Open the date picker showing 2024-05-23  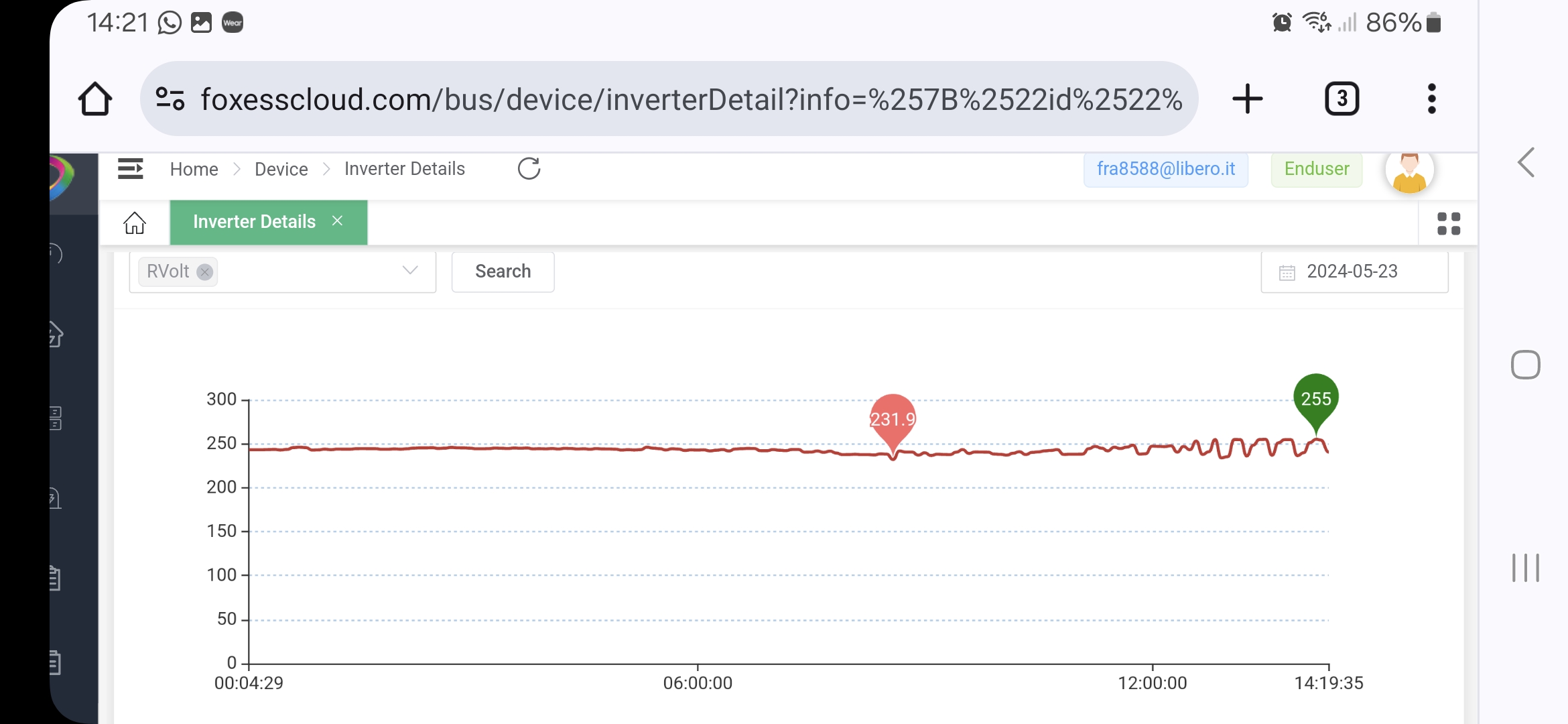(x=1354, y=272)
